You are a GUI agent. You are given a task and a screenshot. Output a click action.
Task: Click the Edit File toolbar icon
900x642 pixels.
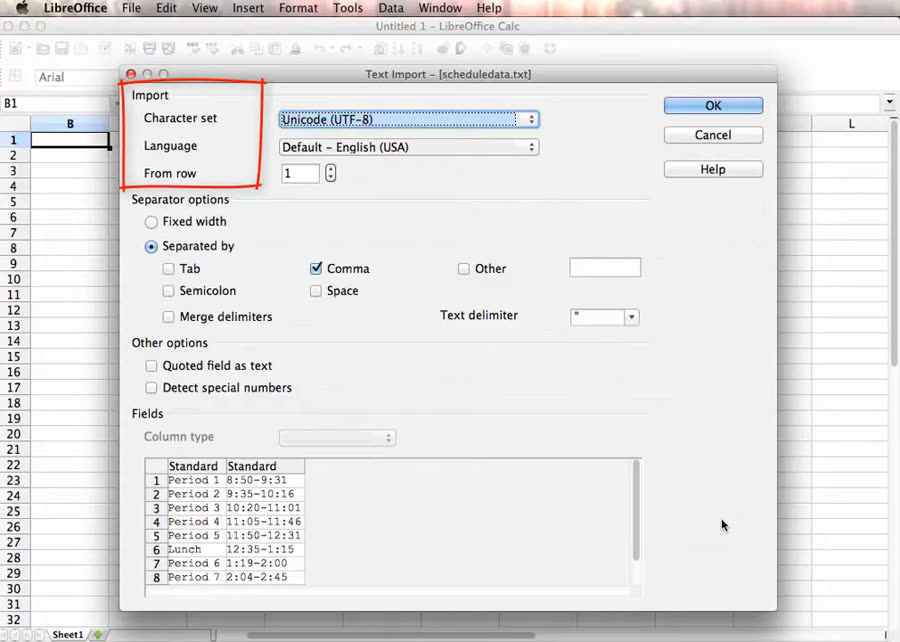[105, 49]
